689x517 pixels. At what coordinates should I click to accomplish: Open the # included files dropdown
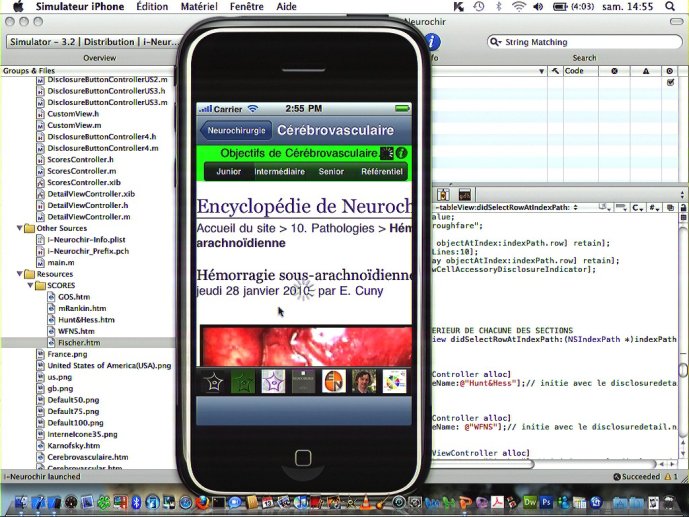point(654,207)
